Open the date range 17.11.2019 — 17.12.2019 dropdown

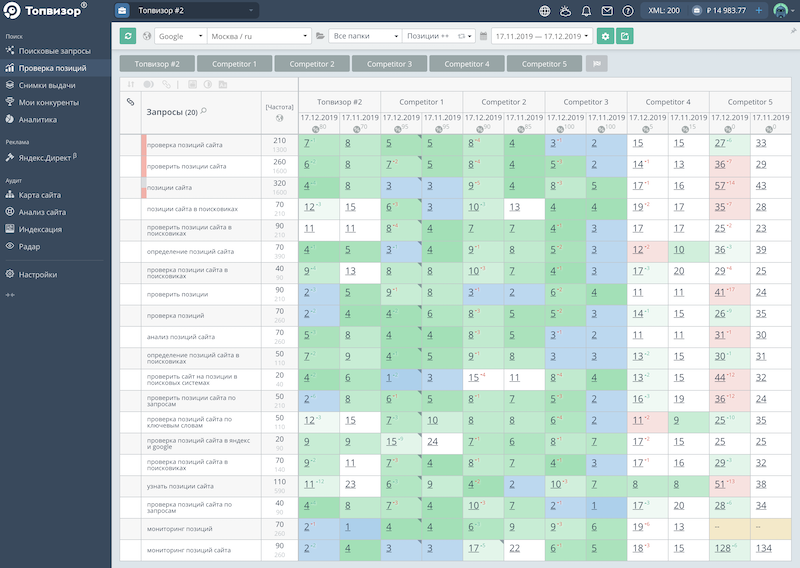pos(542,36)
